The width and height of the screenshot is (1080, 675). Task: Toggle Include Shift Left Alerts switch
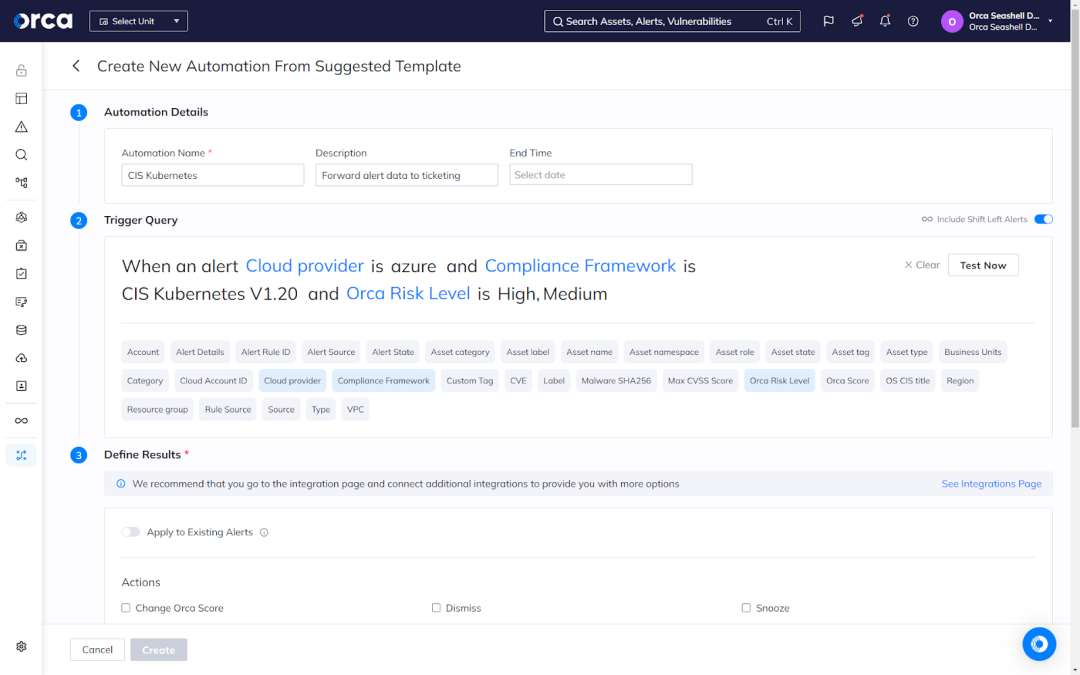pos(1043,219)
